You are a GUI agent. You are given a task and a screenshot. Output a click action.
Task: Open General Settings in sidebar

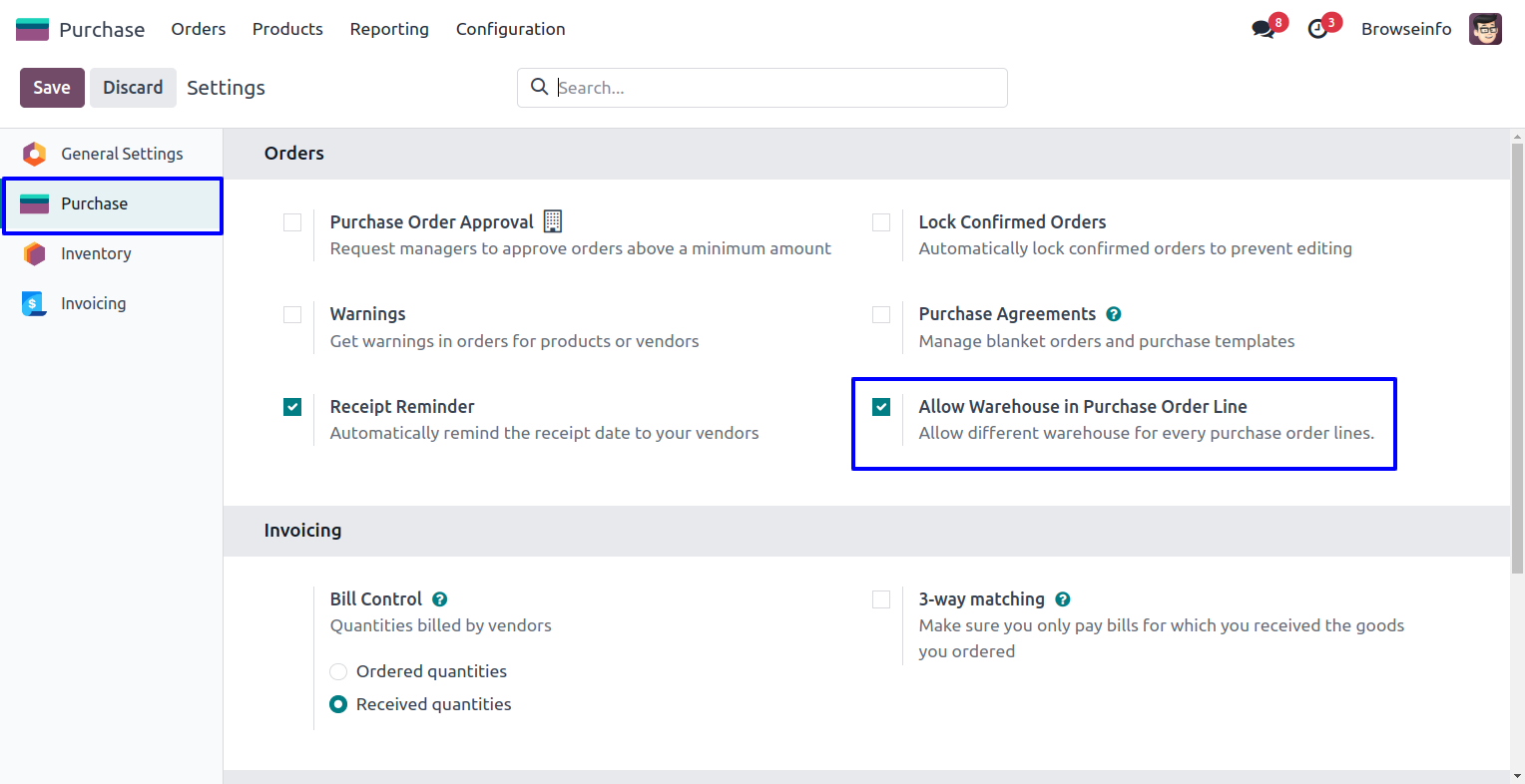tap(122, 154)
